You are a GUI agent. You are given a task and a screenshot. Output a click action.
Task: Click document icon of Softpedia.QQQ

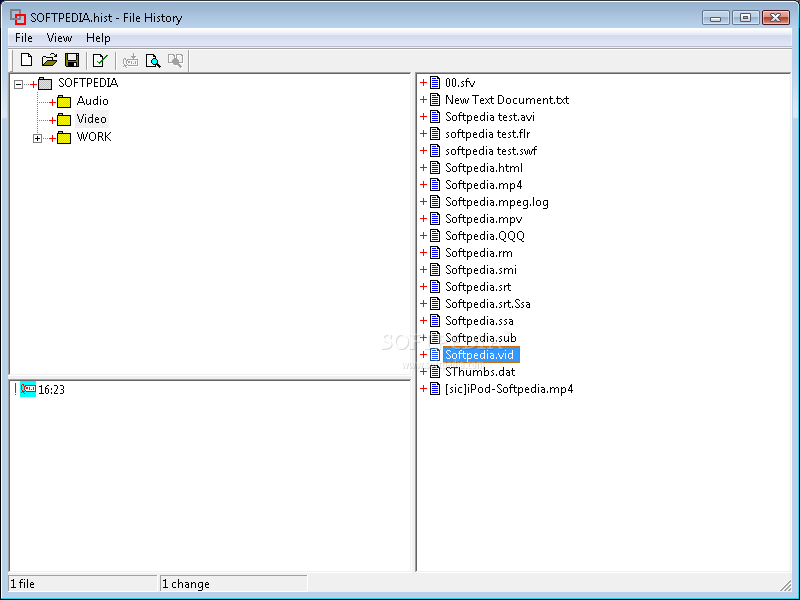(435, 236)
